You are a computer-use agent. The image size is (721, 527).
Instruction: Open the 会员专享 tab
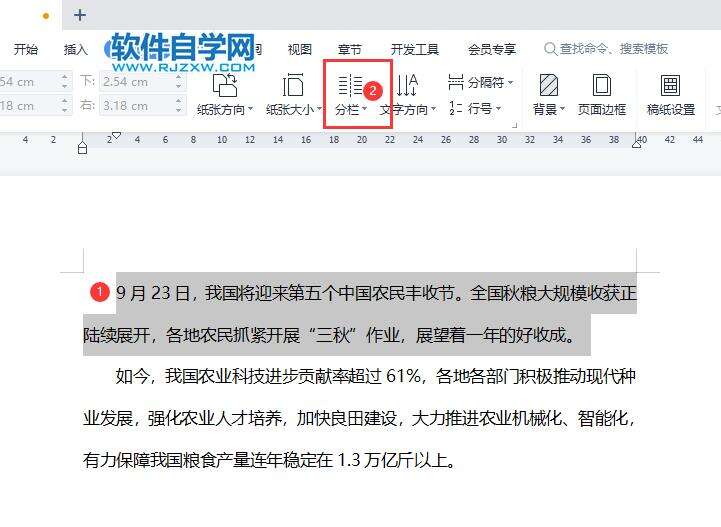pos(492,49)
